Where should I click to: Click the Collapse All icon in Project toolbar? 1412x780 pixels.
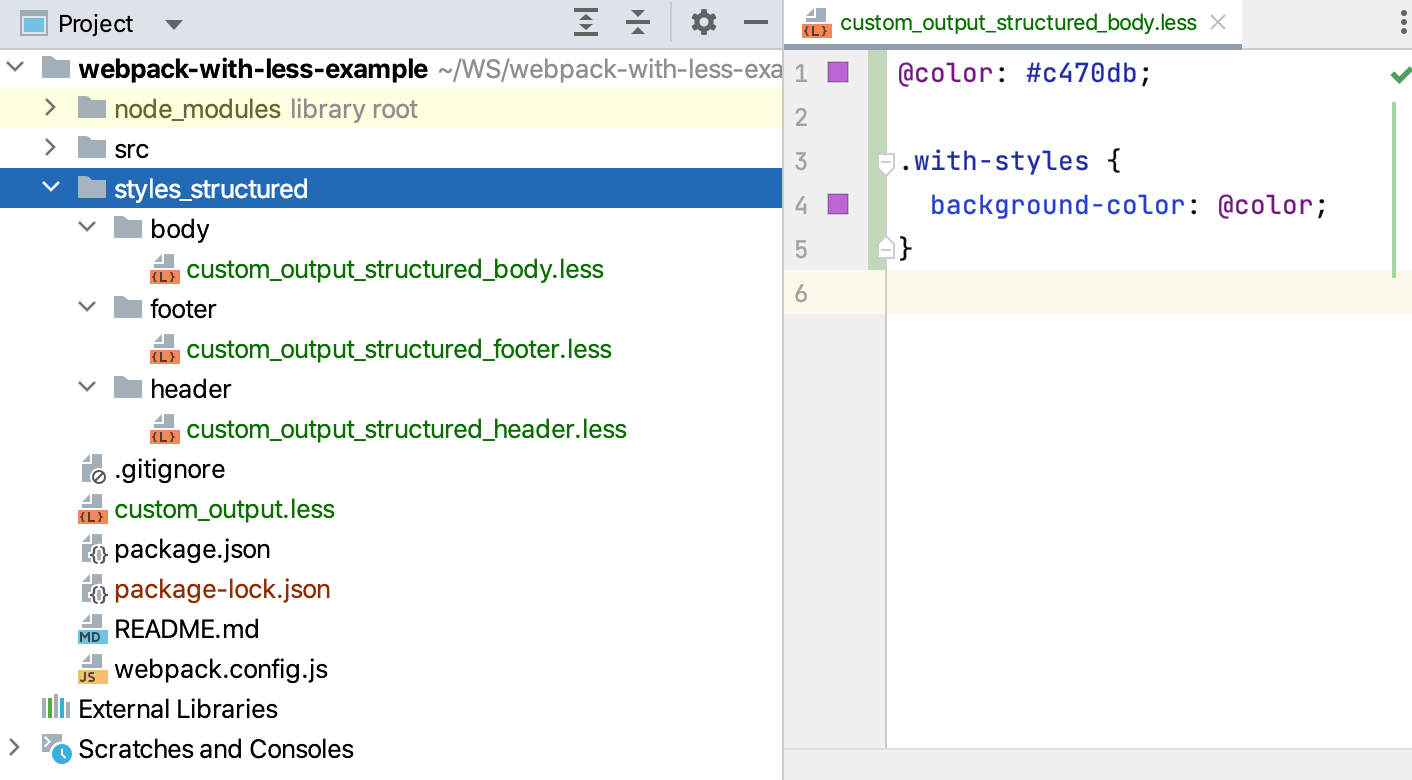pos(638,22)
